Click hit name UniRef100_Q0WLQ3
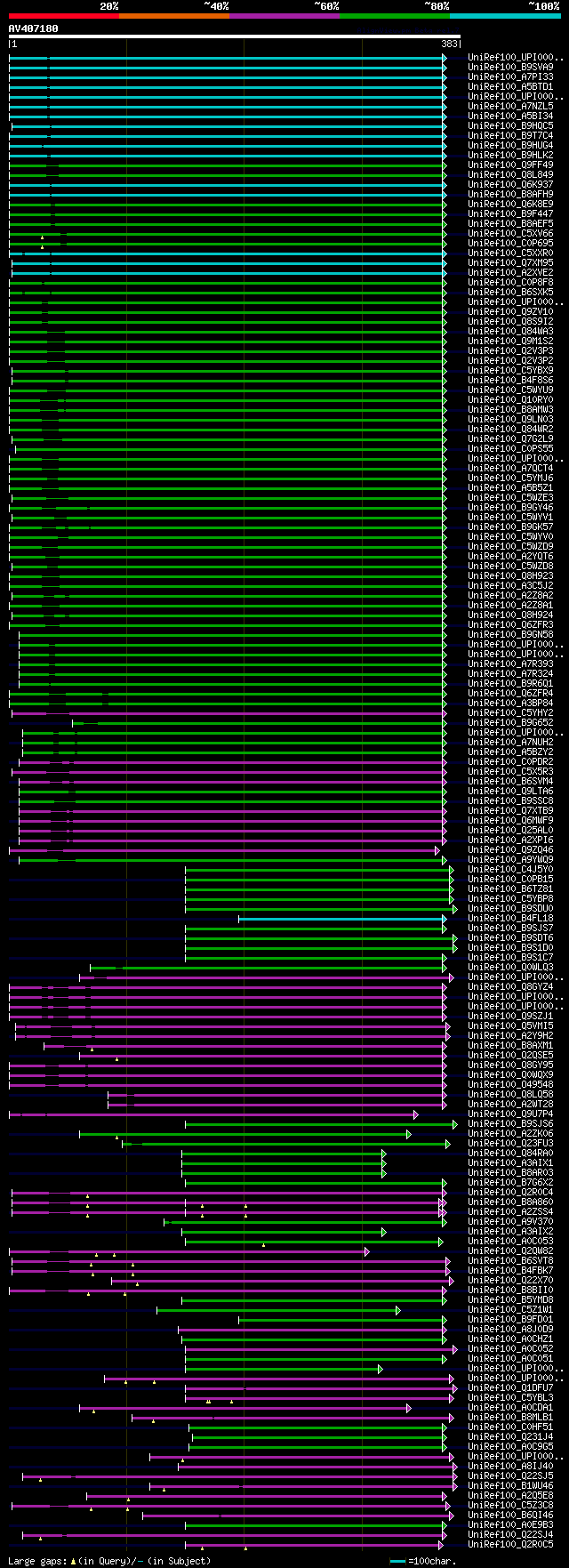This screenshot has height=1568, width=569. point(510,967)
